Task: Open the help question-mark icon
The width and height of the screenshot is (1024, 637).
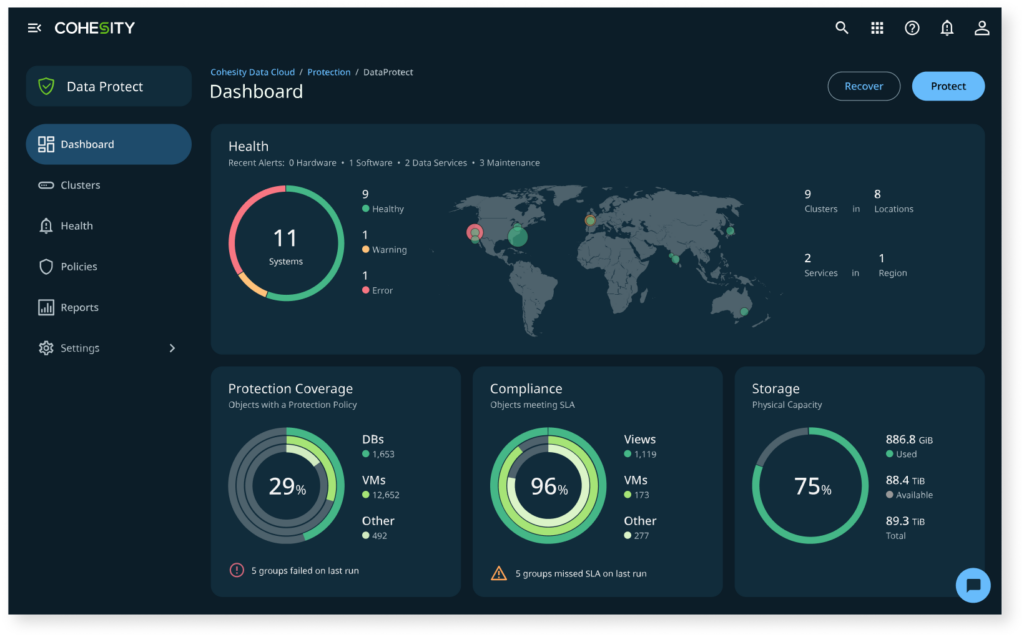Action: click(x=912, y=28)
